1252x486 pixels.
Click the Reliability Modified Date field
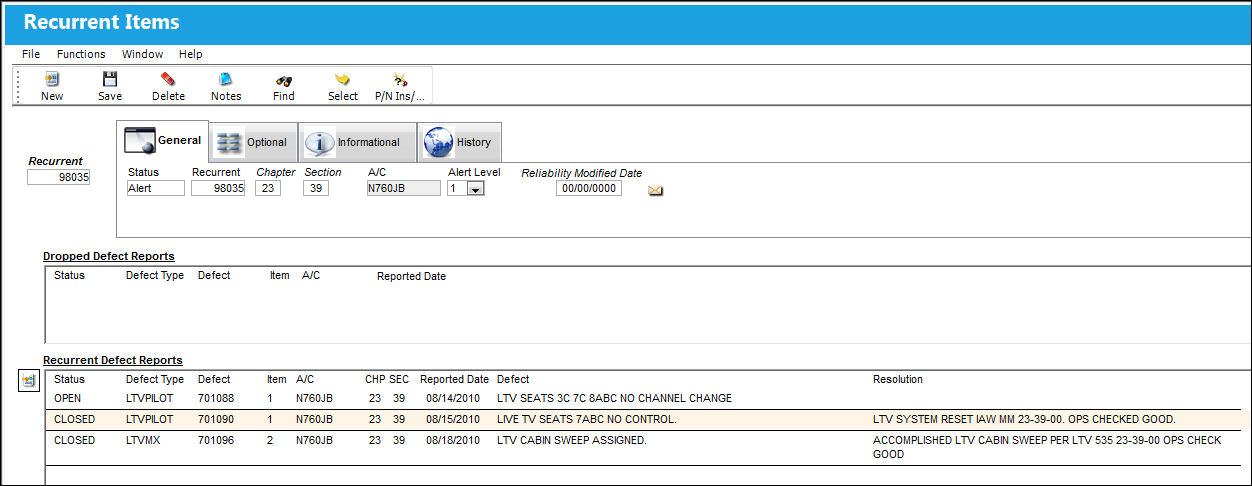[x=589, y=188]
